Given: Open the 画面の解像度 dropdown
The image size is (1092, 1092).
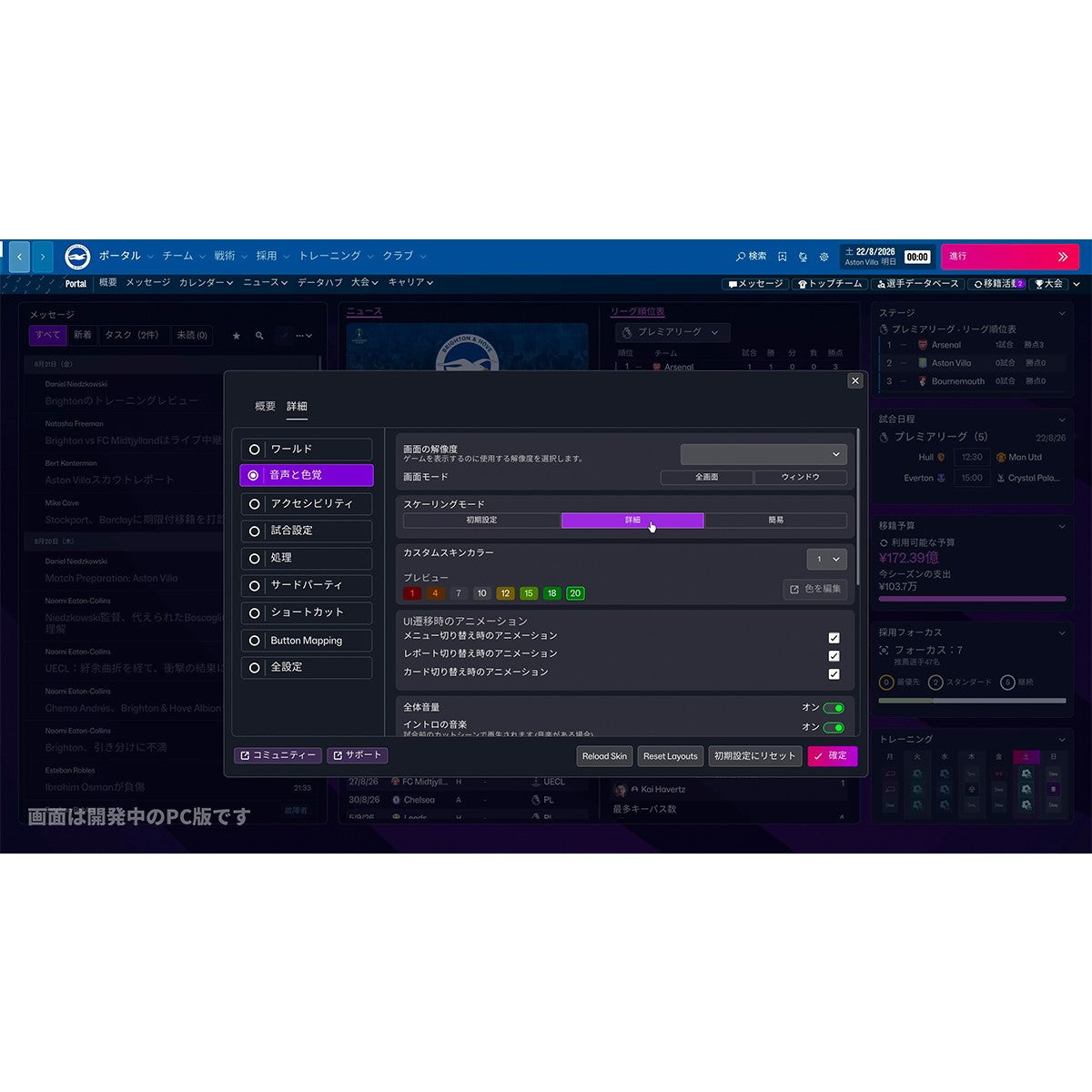Looking at the screenshot, I should (763, 454).
